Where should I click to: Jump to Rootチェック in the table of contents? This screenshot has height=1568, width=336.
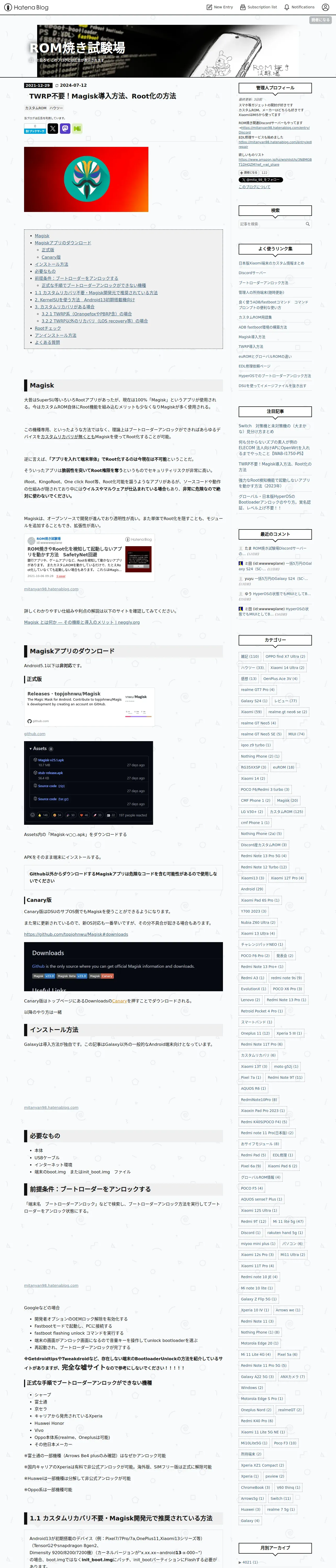(48, 328)
